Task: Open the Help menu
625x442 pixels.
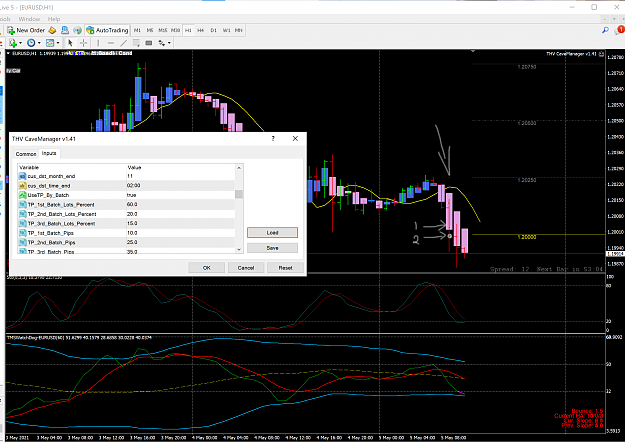Action: click(x=54, y=19)
